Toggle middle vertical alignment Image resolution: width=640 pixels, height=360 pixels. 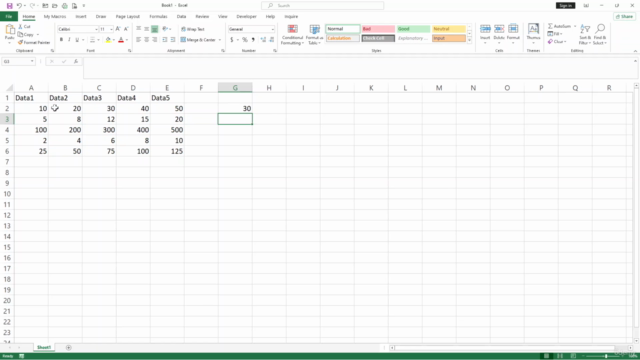[x=147, y=29]
